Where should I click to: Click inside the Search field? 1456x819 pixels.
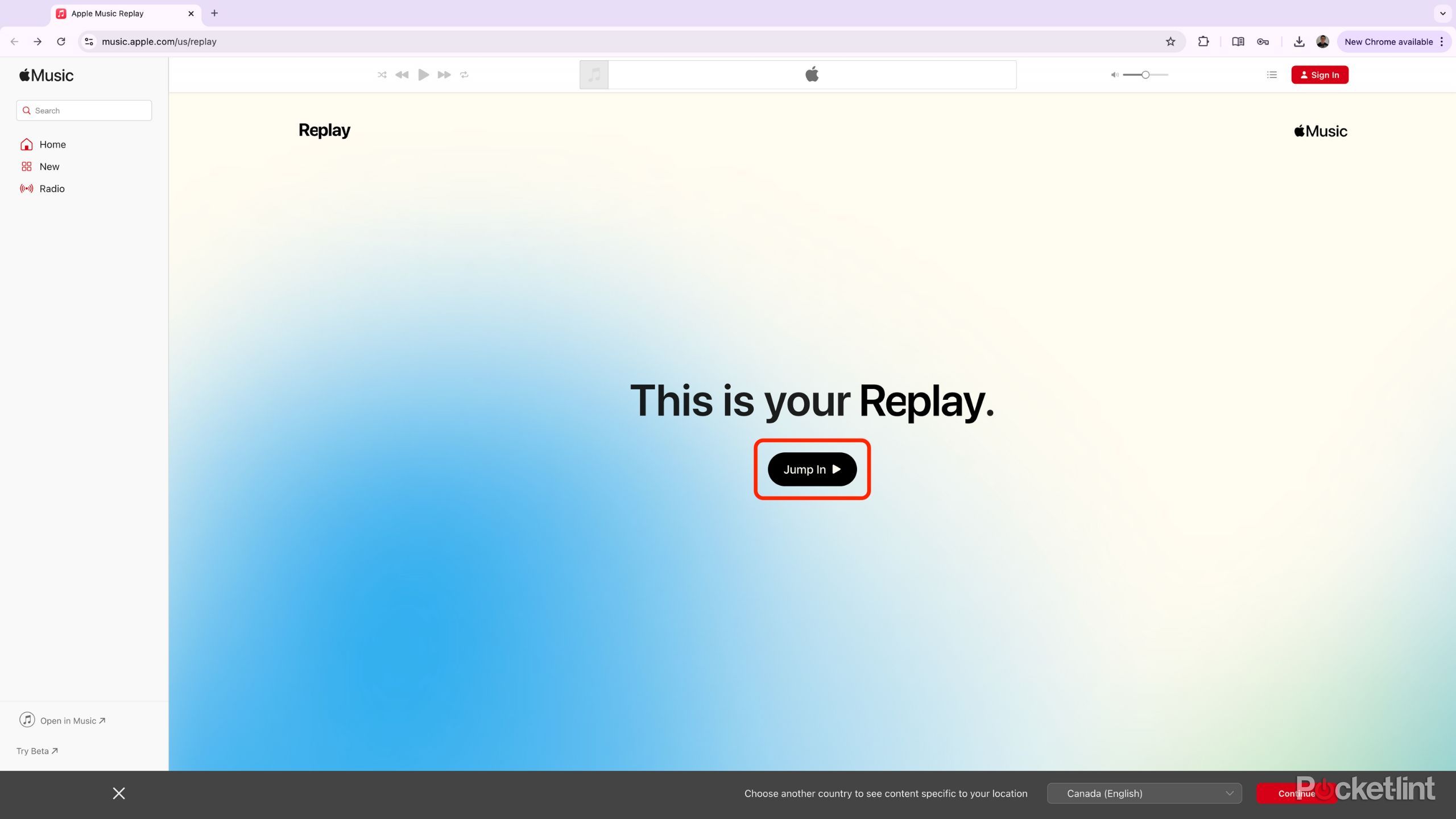pos(84,110)
